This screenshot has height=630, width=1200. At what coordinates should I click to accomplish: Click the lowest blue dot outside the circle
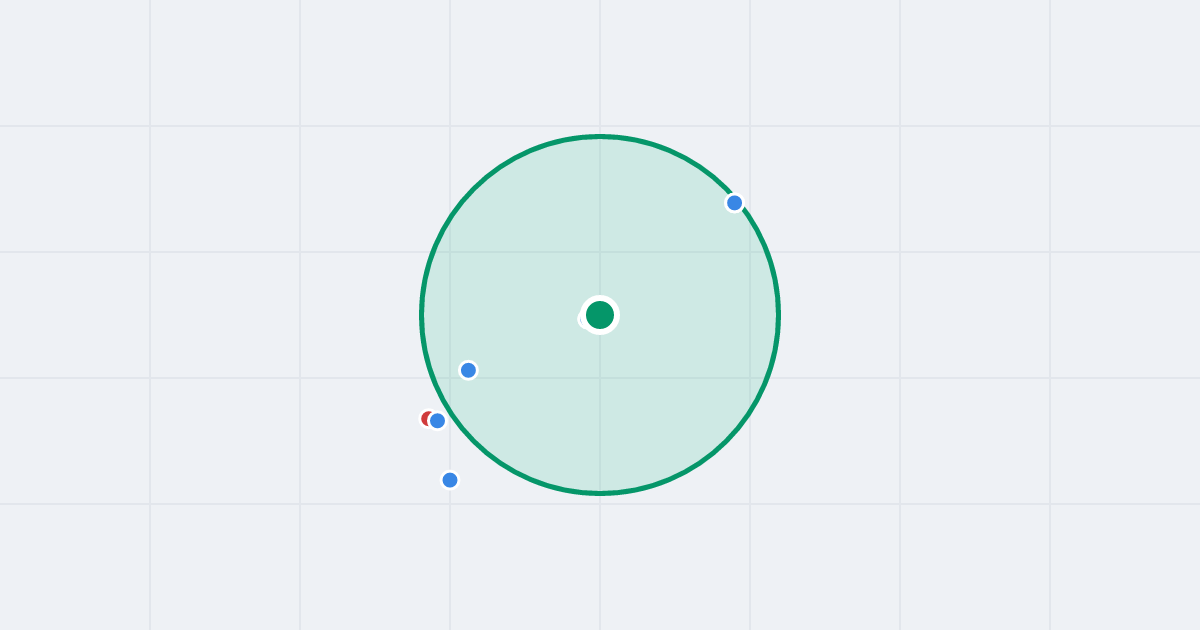(x=450, y=480)
